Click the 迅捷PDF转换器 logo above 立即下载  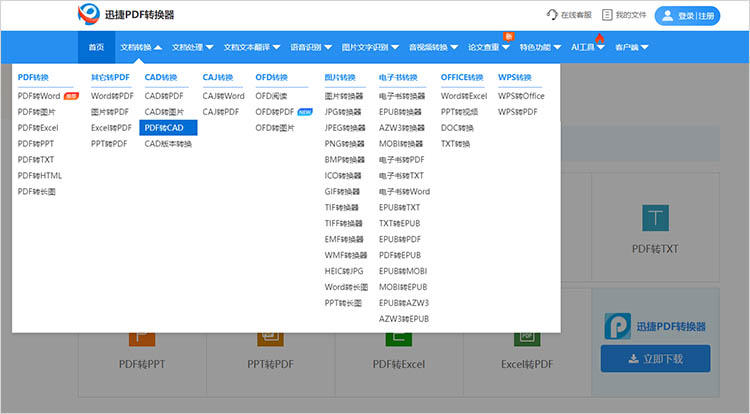(655, 326)
